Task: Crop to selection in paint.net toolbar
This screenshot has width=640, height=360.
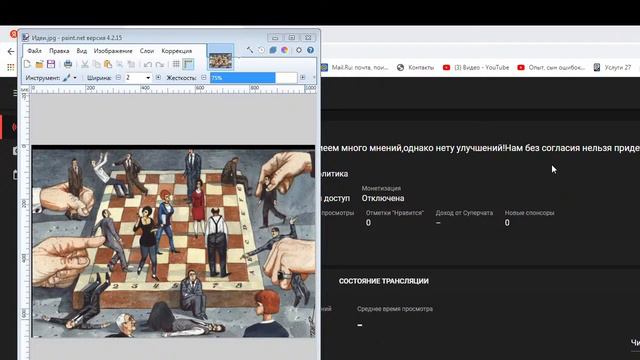Action: pyautogui.click(x=120, y=64)
